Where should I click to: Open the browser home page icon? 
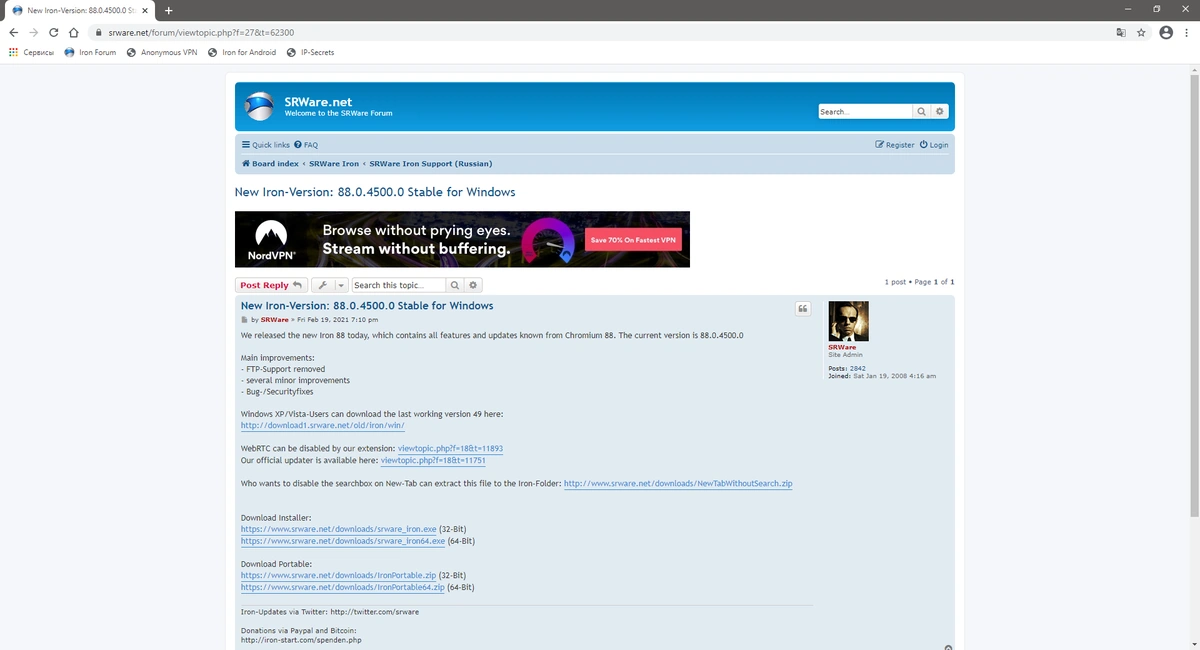pos(73,32)
